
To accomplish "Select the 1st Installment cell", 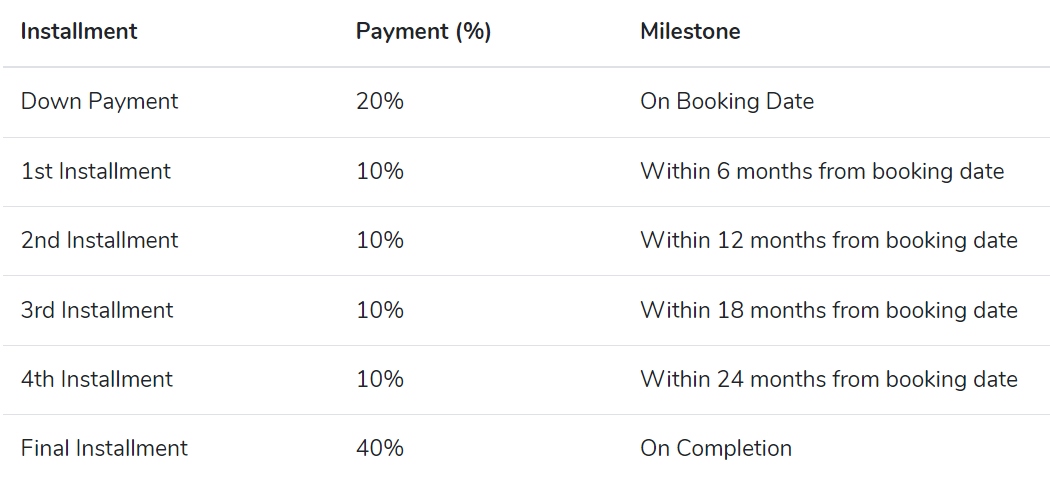I will click(x=96, y=171).
